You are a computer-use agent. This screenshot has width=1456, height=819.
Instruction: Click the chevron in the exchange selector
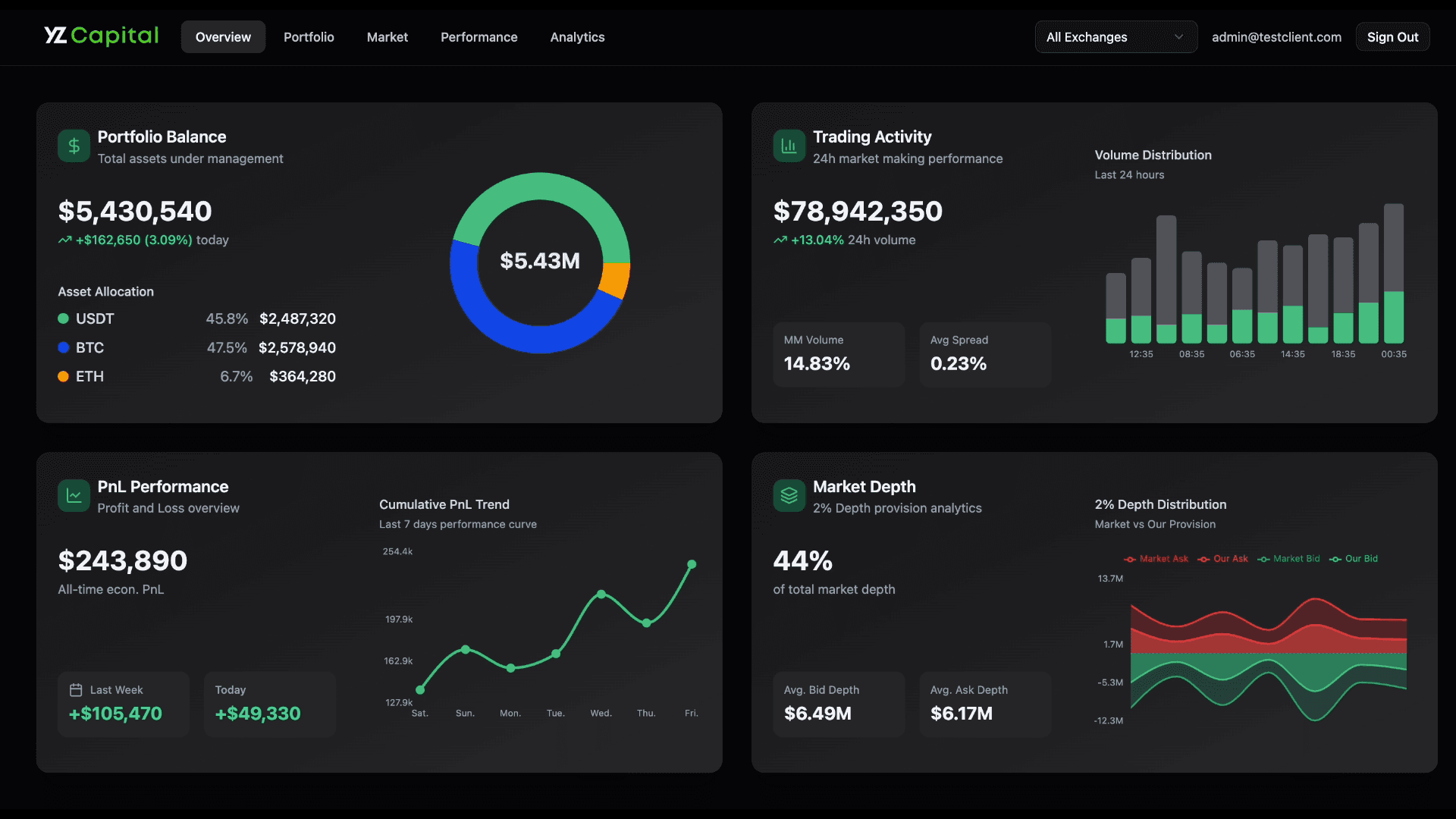tap(1178, 36)
